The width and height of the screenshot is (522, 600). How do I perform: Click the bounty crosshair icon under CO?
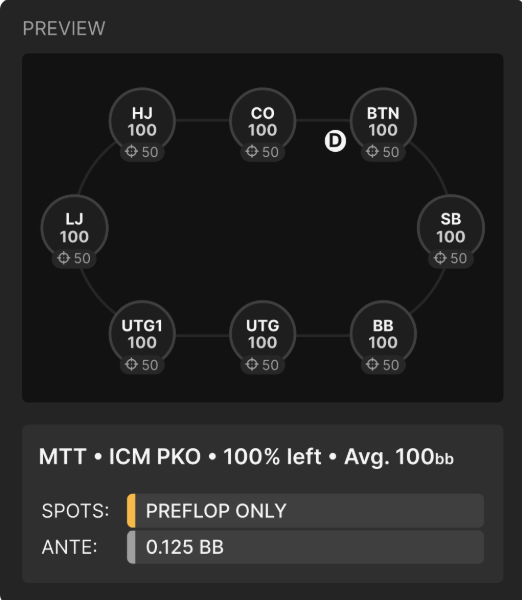[x=251, y=152]
